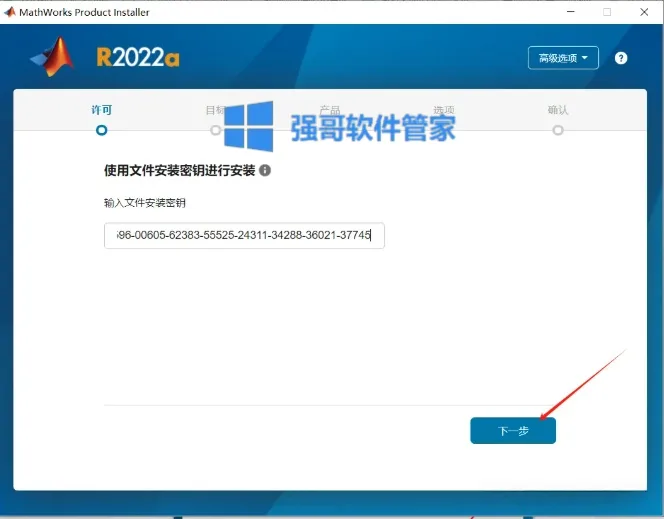Click the 许可 step circle marker

(102, 130)
